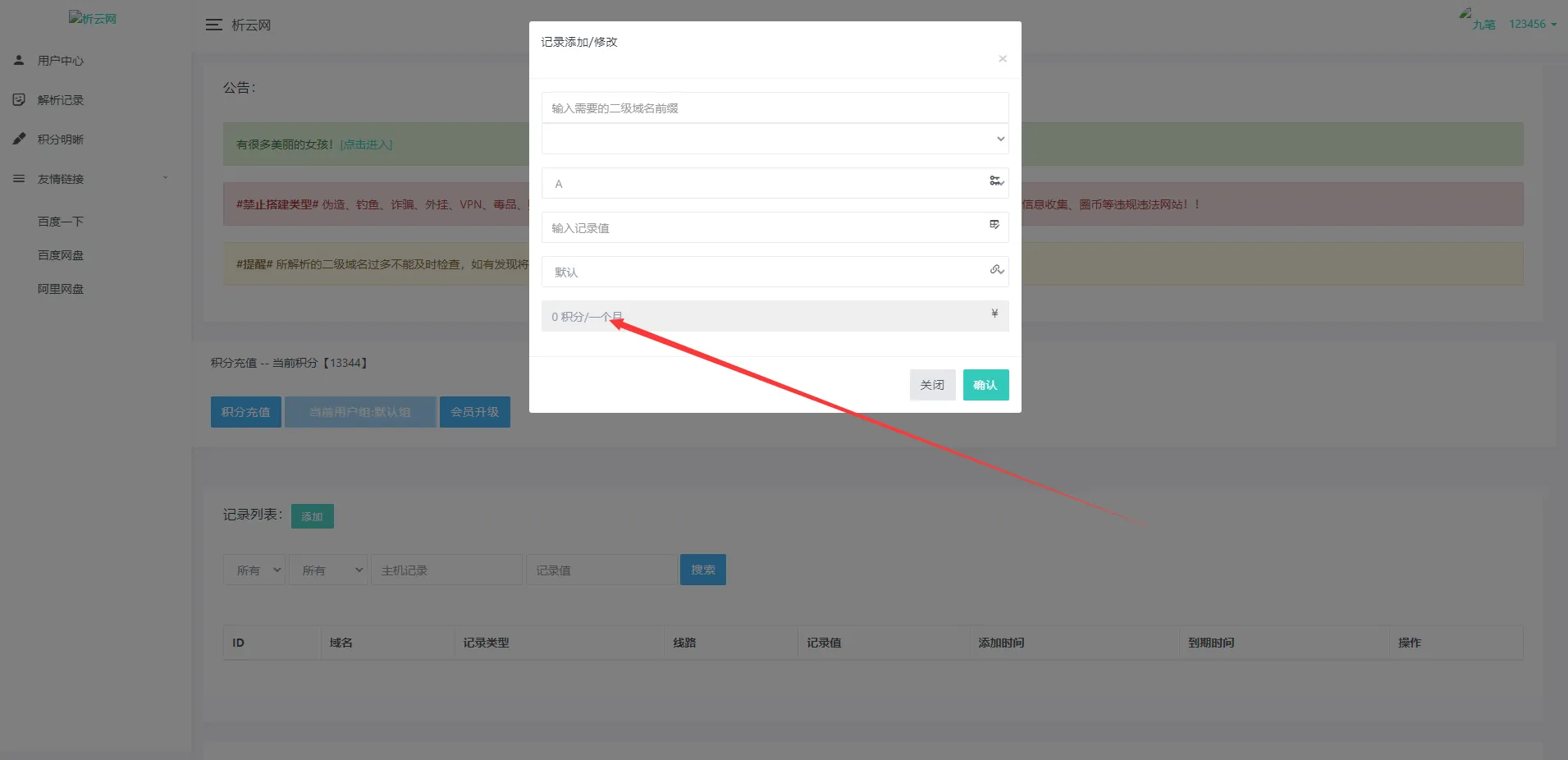This screenshot has height=760, width=1568.
Task: Click the hamburger menu icon beside 析云网
Action: coord(213,25)
